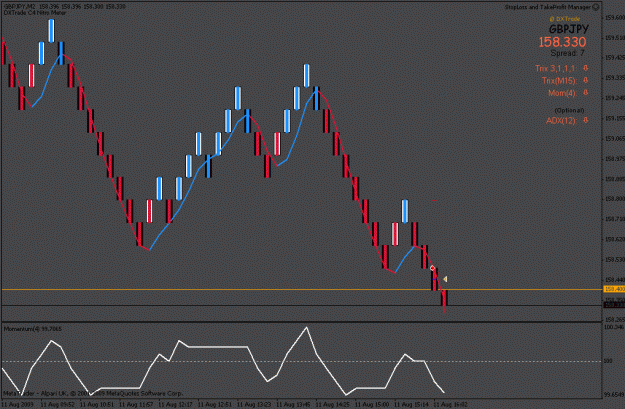Click the DXTrade C4 Nitro Meter label

(x=35, y=13)
